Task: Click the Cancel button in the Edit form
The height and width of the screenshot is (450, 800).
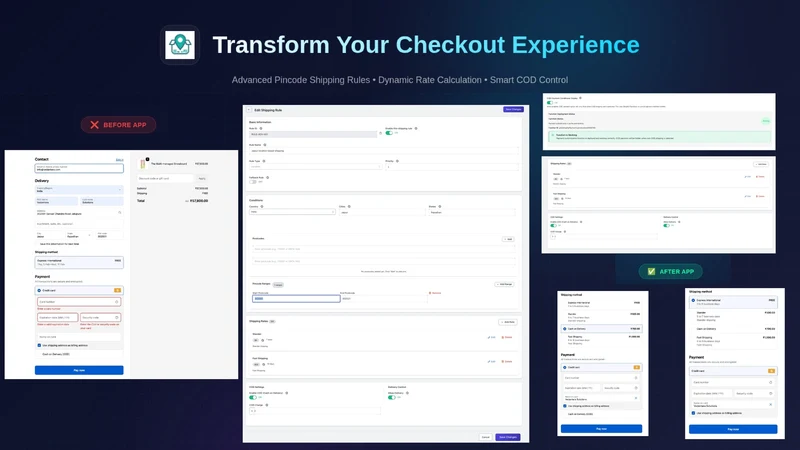Action: [486, 437]
